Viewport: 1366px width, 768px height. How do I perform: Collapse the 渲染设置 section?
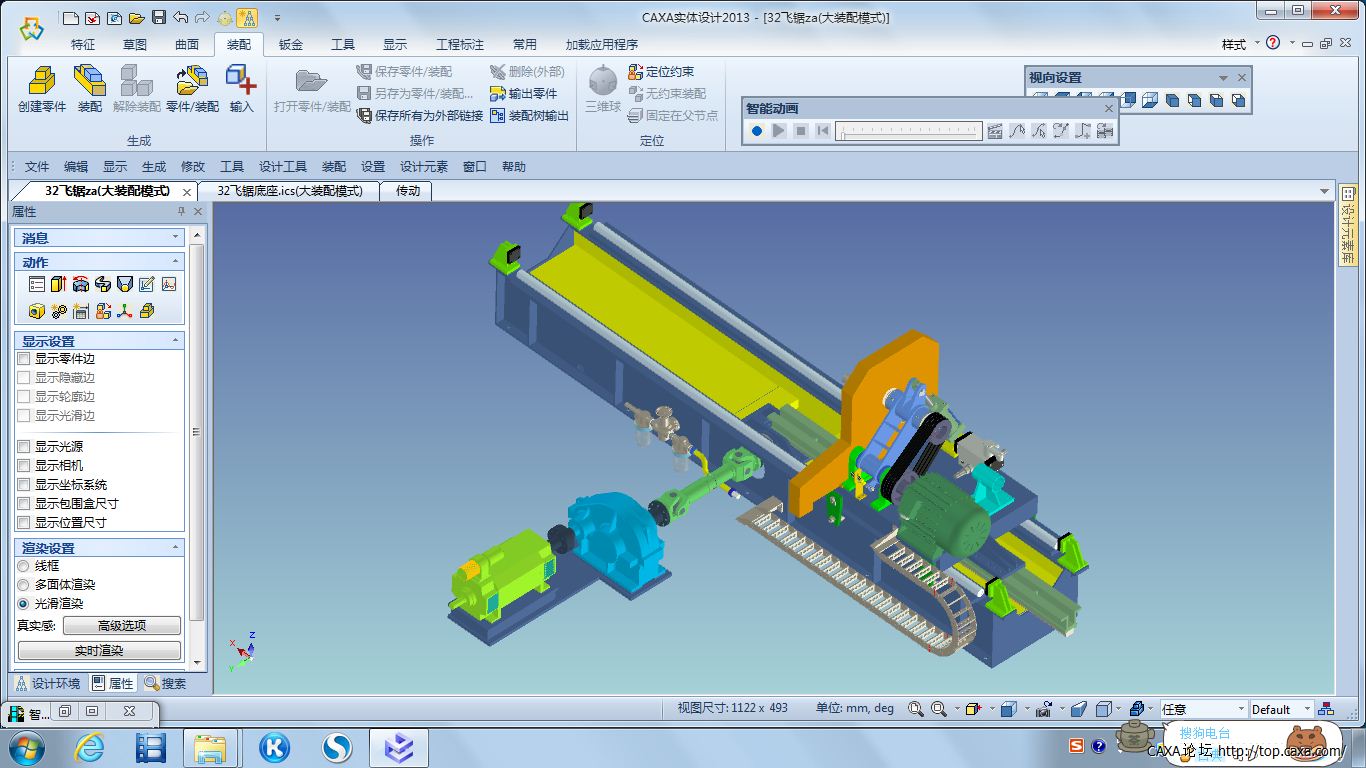(x=176, y=548)
